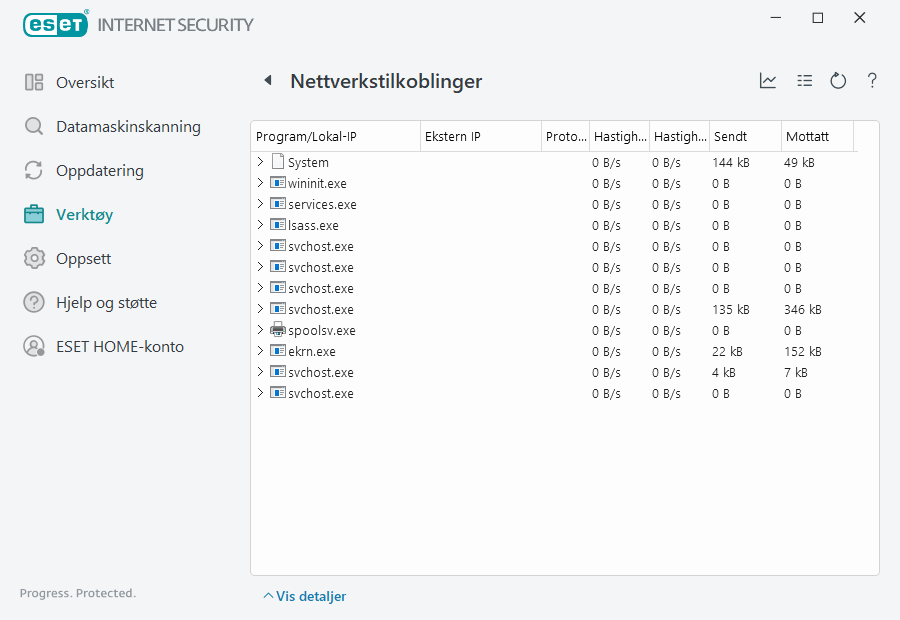Open Oppsett settings
This screenshot has width=900, height=620.
tap(83, 259)
